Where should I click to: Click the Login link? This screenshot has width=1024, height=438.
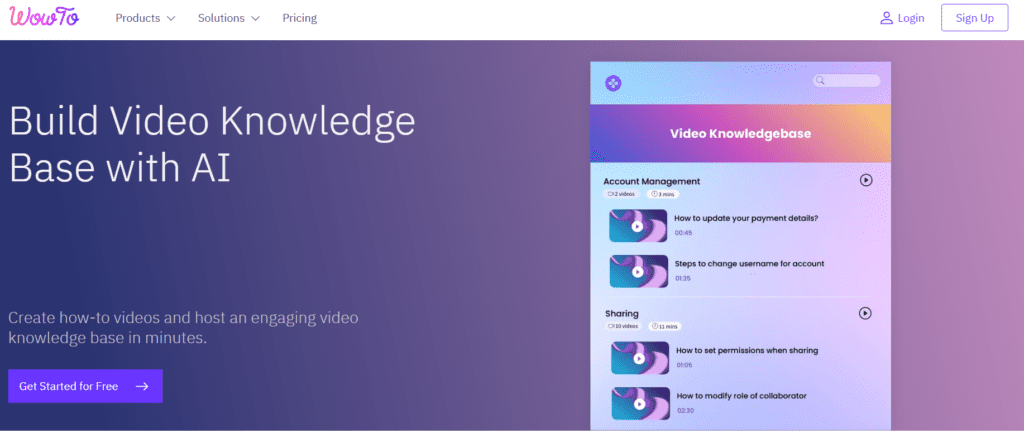point(911,18)
